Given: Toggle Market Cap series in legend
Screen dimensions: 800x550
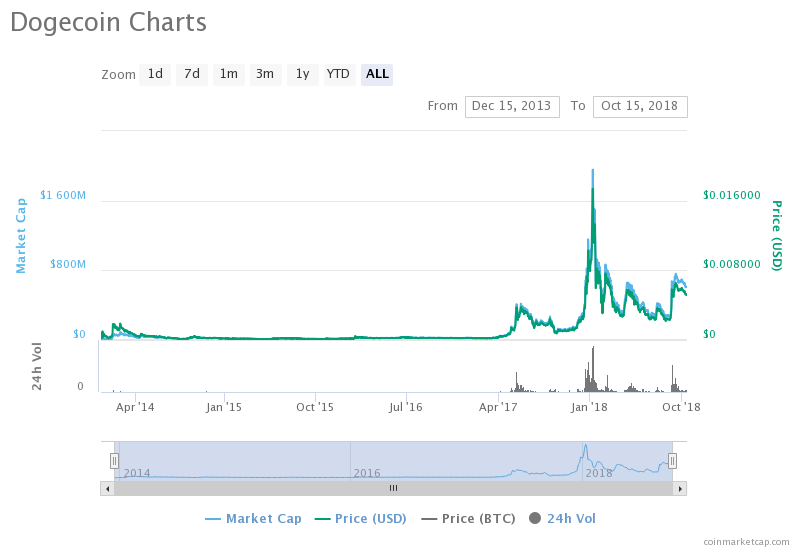Looking at the screenshot, I should click(253, 519).
